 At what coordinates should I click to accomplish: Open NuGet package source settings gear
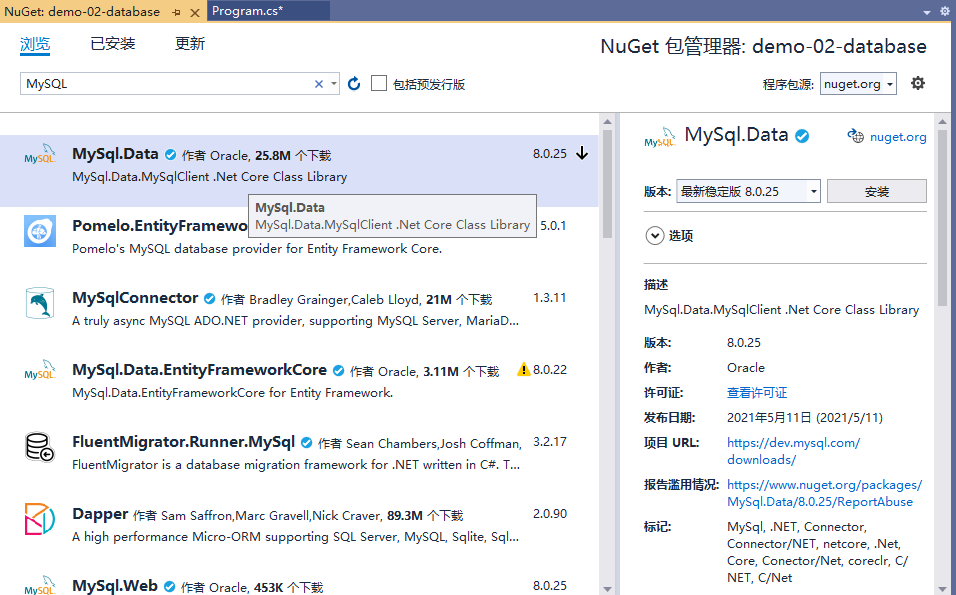pos(918,83)
